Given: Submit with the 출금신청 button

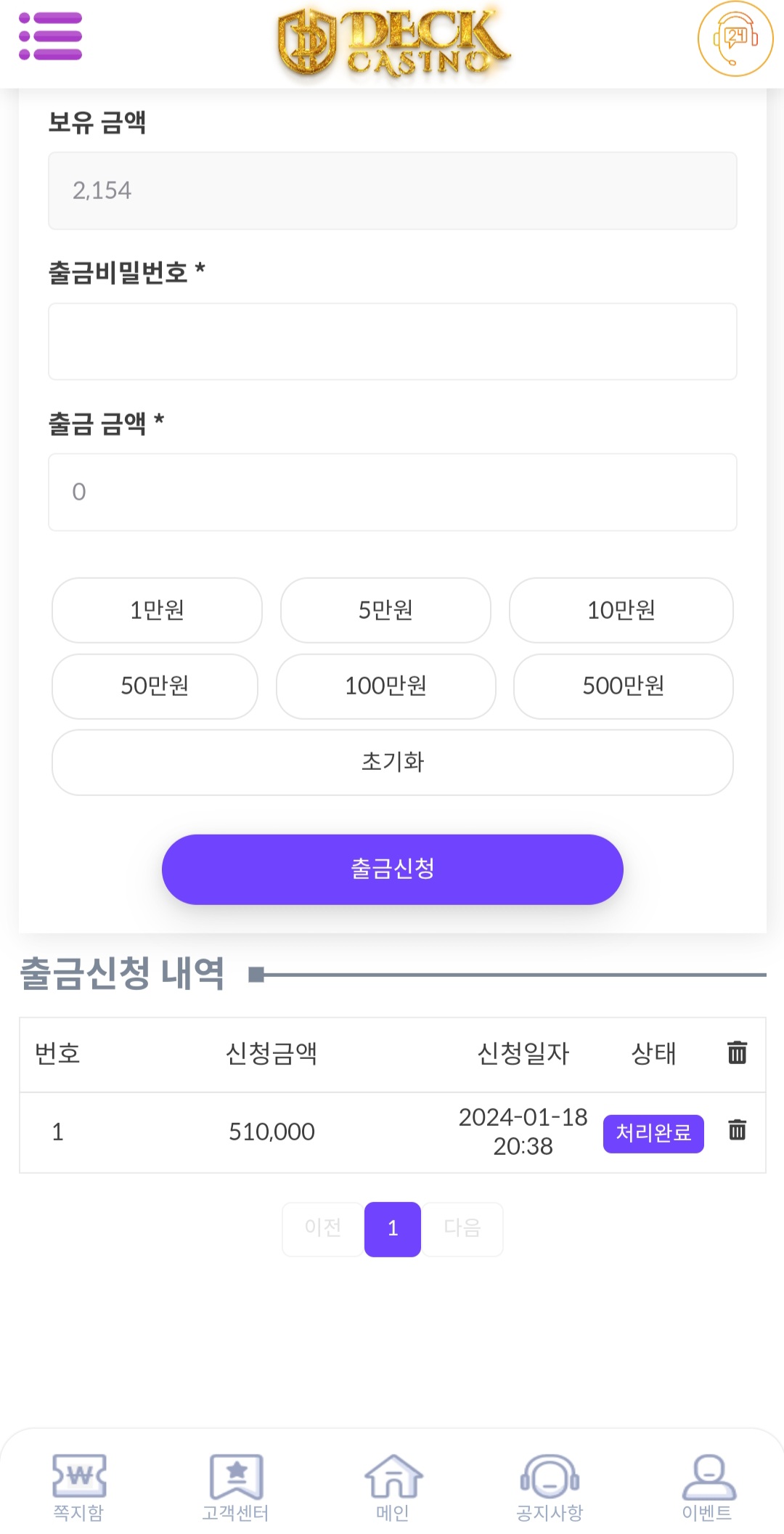Looking at the screenshot, I should click(393, 869).
